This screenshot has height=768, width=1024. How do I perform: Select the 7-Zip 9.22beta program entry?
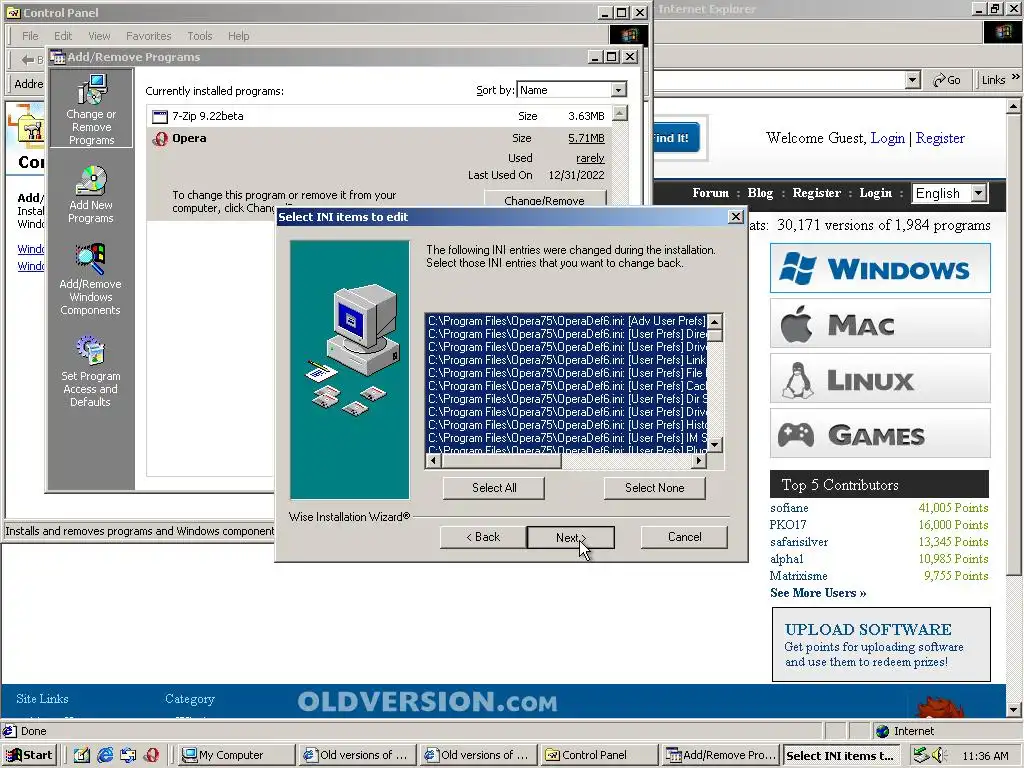379,116
